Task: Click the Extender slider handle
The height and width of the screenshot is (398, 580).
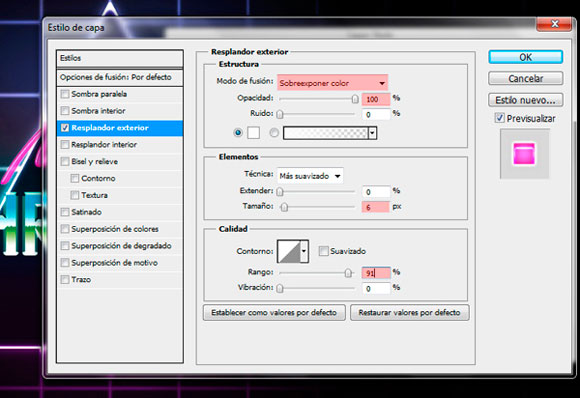Action: [x=280, y=192]
